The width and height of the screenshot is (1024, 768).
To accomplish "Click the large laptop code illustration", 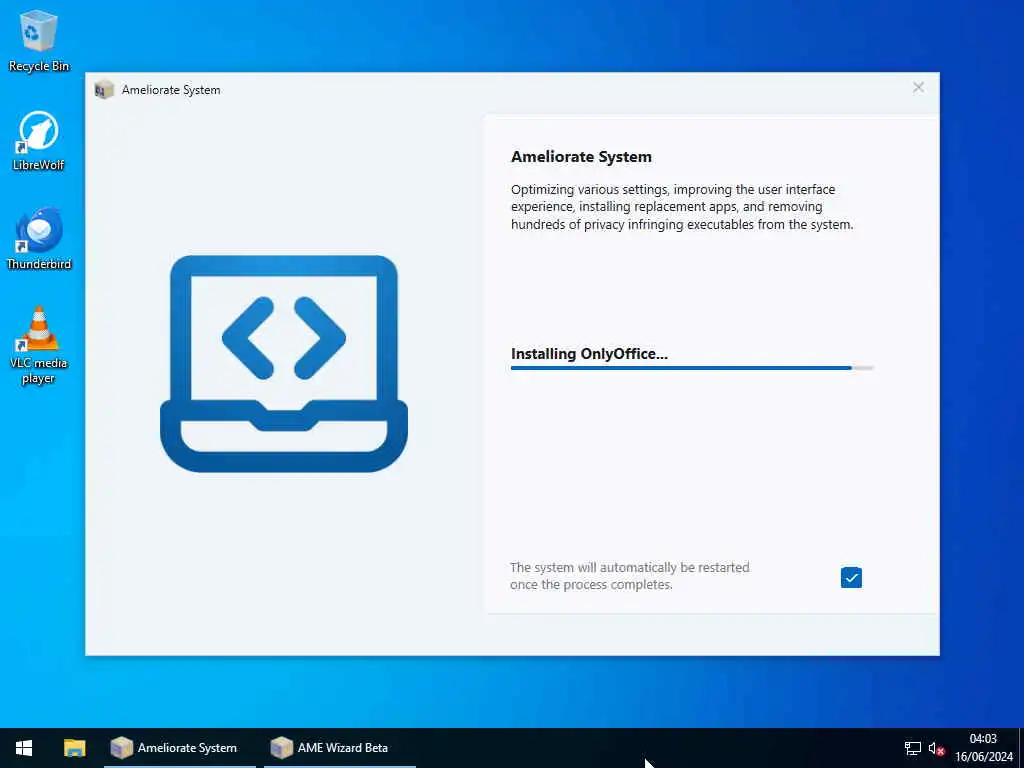I will coord(284,363).
